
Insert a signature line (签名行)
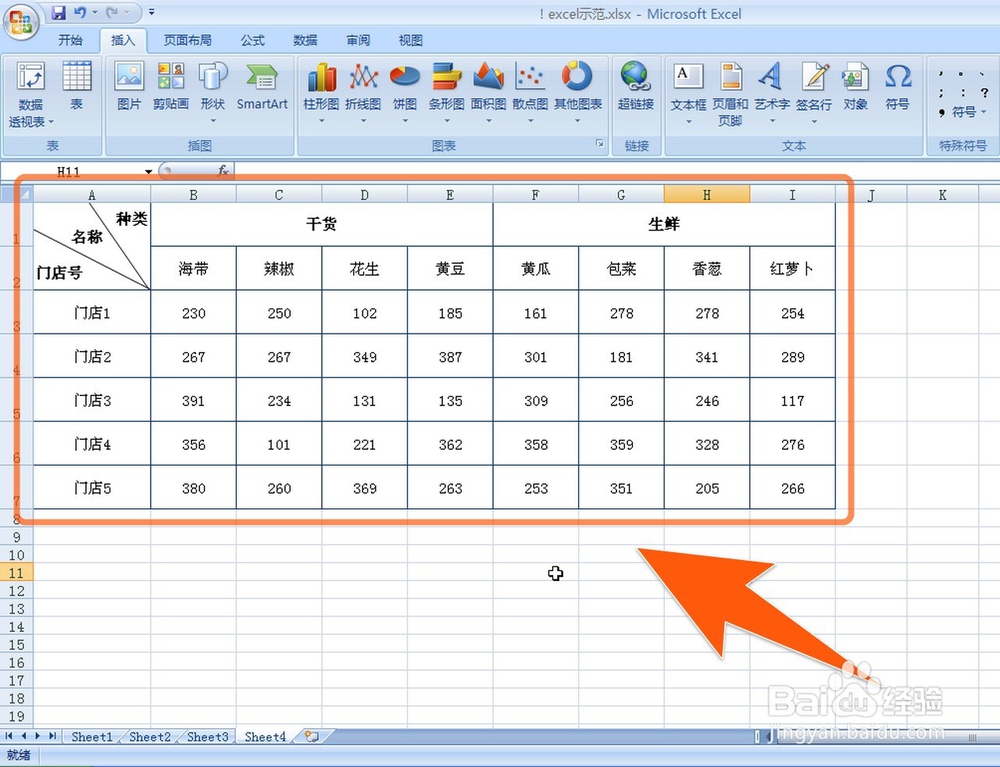click(x=814, y=92)
